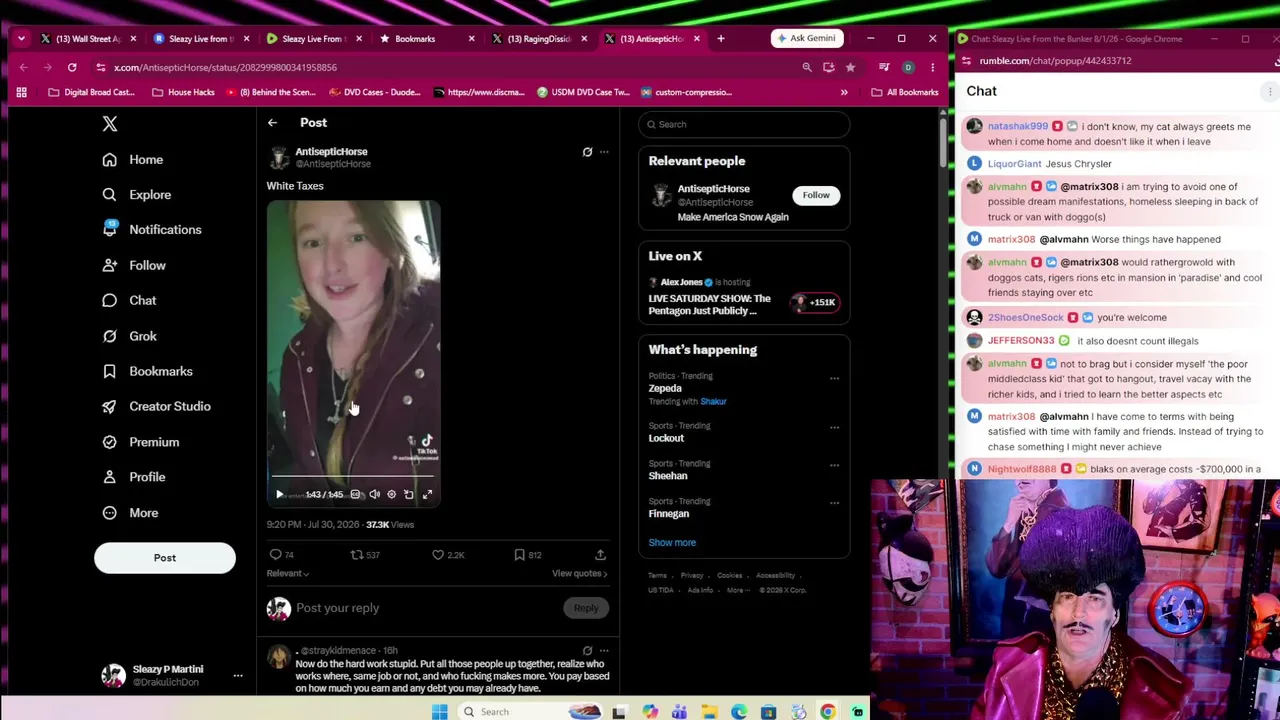The image size is (1280, 720).
Task: Toggle video captions
Action: [355, 494]
